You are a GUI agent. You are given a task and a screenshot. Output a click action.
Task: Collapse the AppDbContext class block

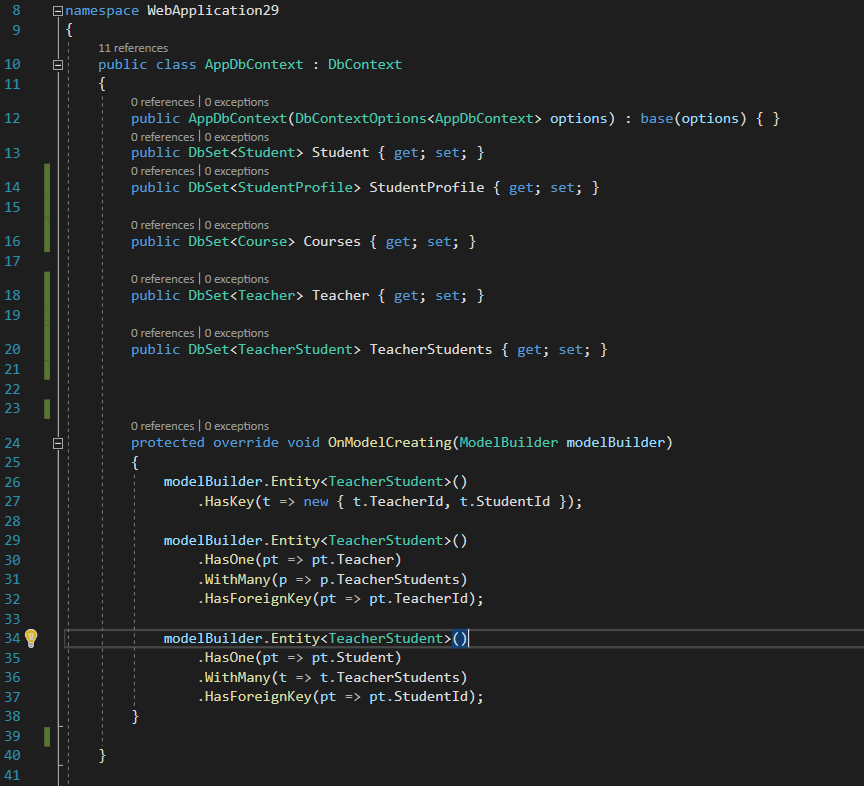pos(57,65)
